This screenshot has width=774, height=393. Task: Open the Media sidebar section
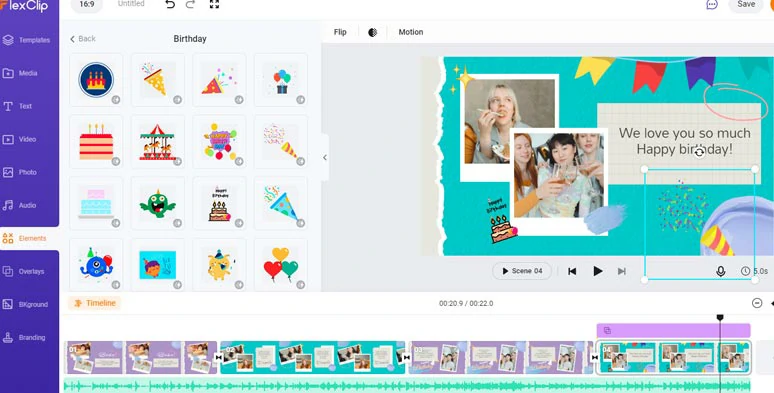coord(21,73)
